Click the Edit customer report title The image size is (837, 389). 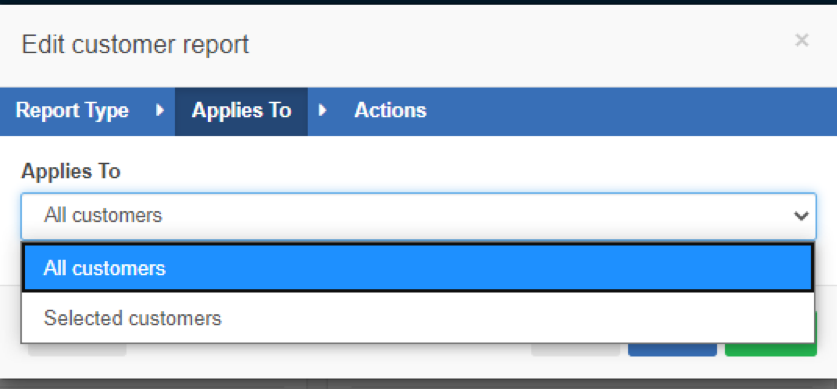click(135, 44)
